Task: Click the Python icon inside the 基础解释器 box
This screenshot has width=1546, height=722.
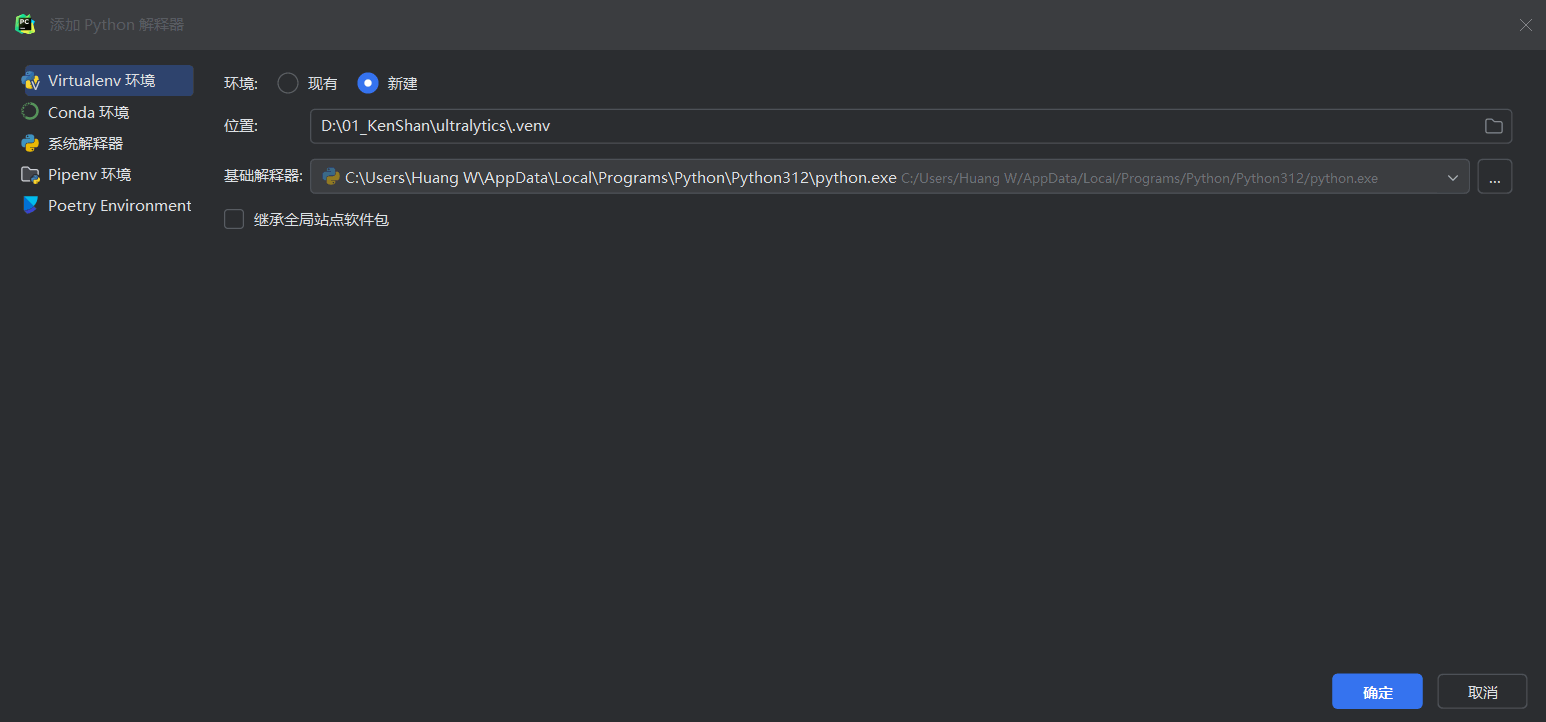Action: tap(331, 177)
